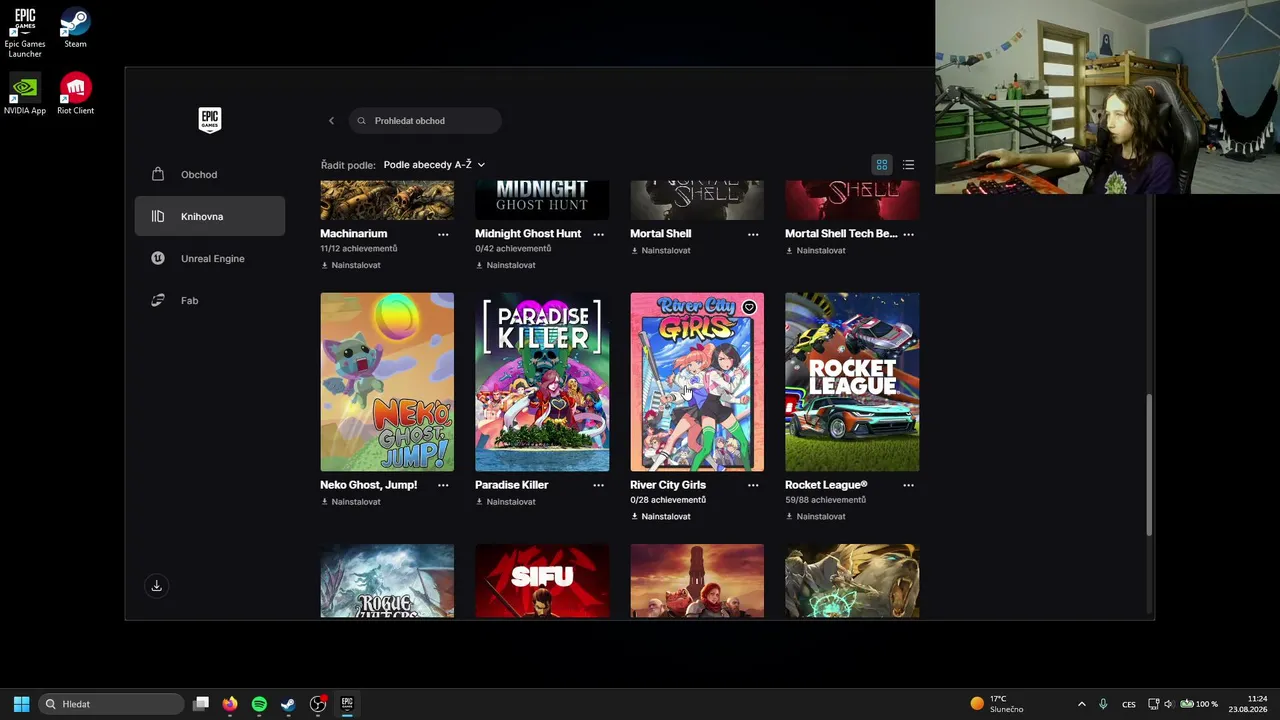
Task: Click Nainstalovat under Machinarium
Action: click(x=351, y=265)
